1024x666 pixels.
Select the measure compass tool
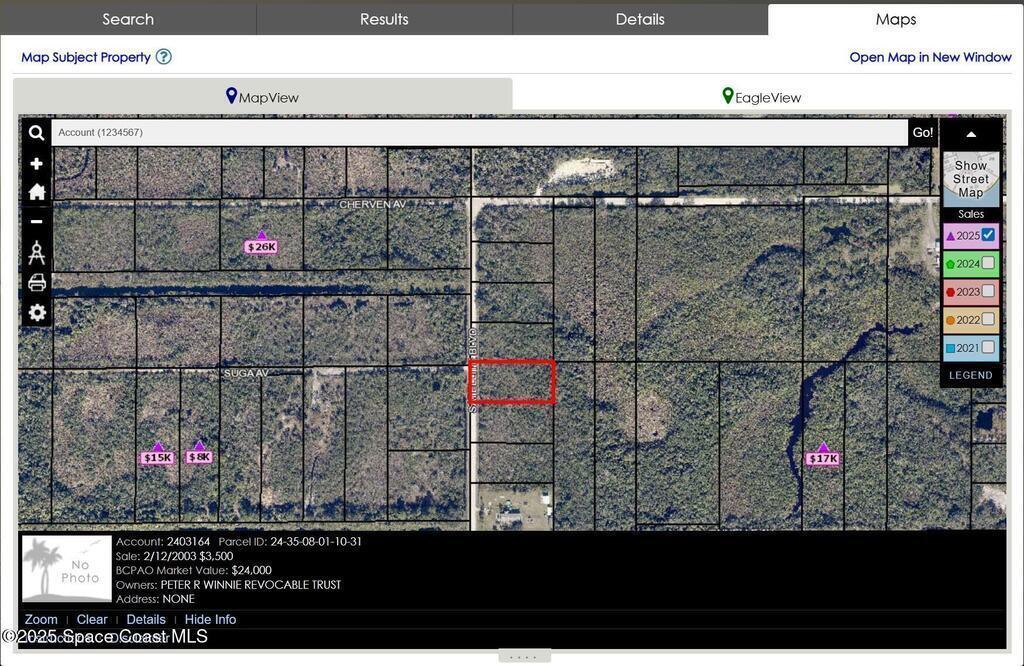[36, 252]
